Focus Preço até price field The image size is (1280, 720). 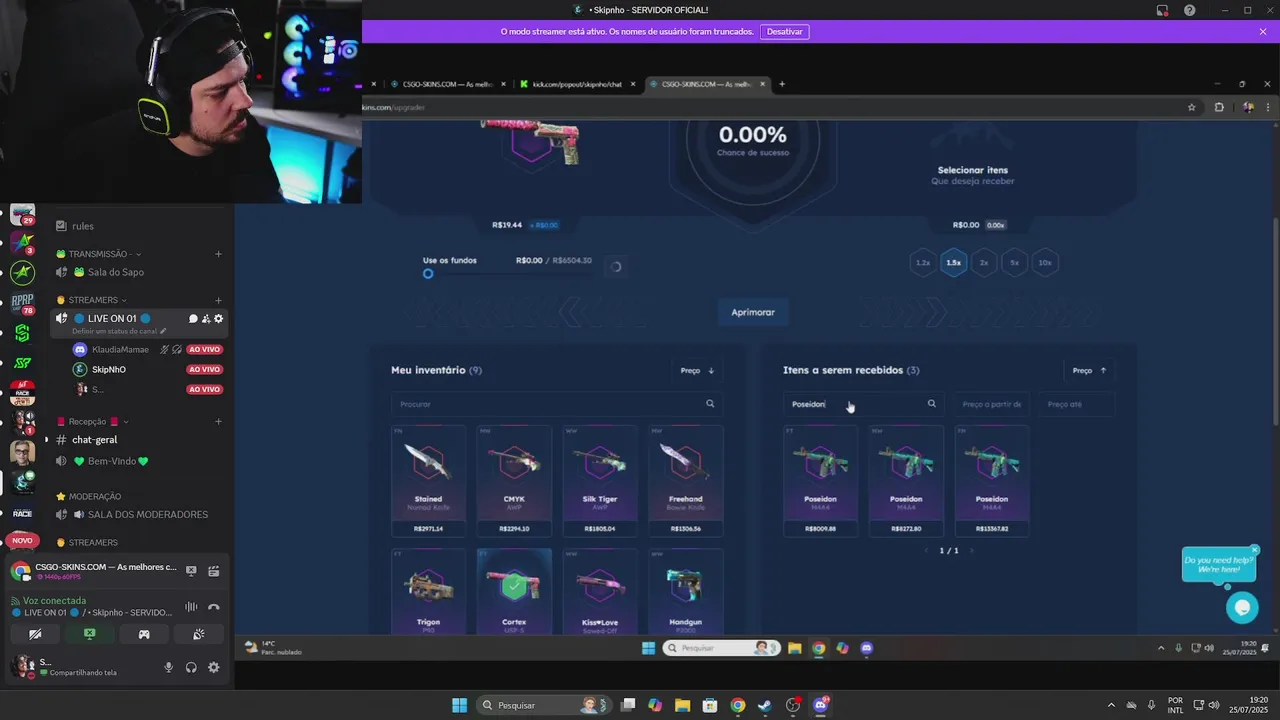[1076, 404]
